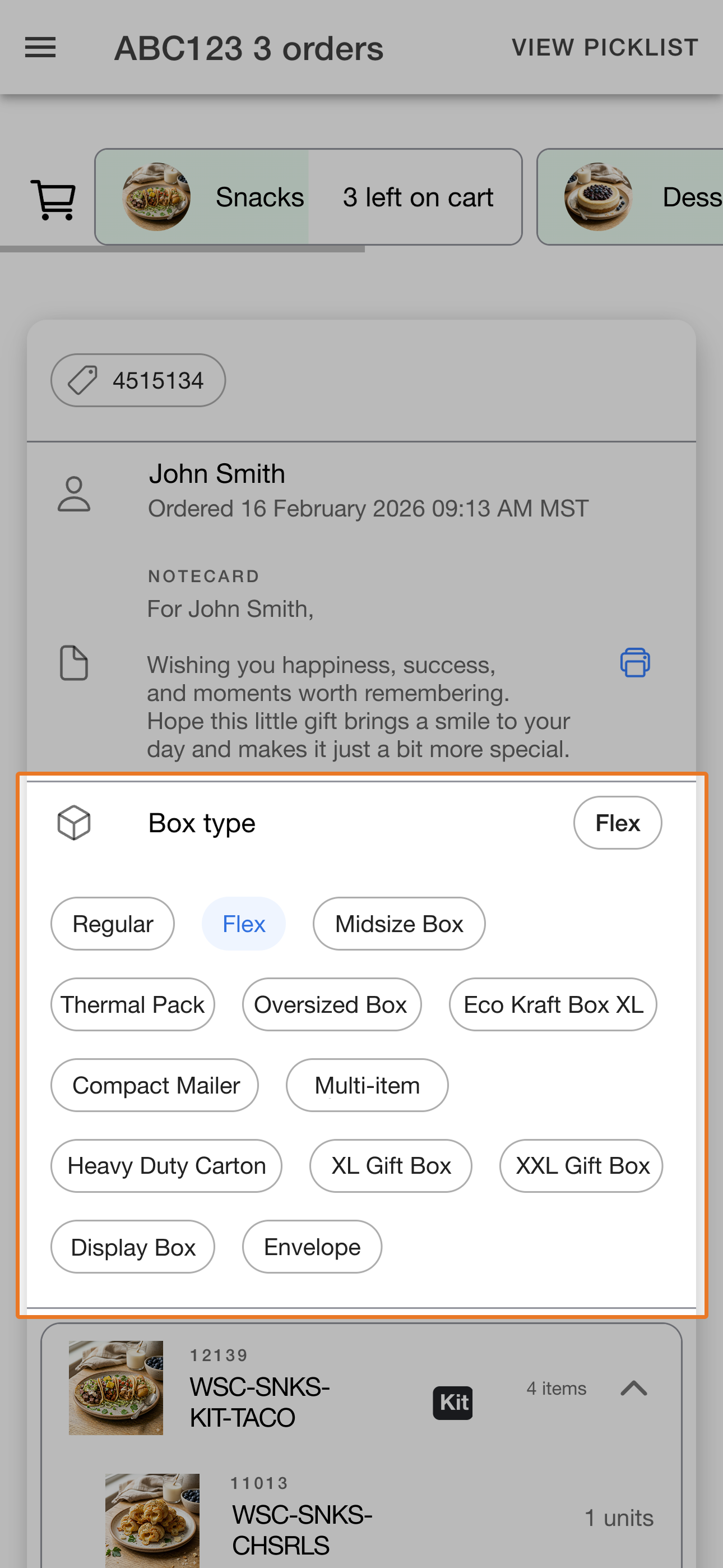The image size is (723, 1568).
Task: Tap the ABC123 3 orders title
Action: tap(249, 48)
